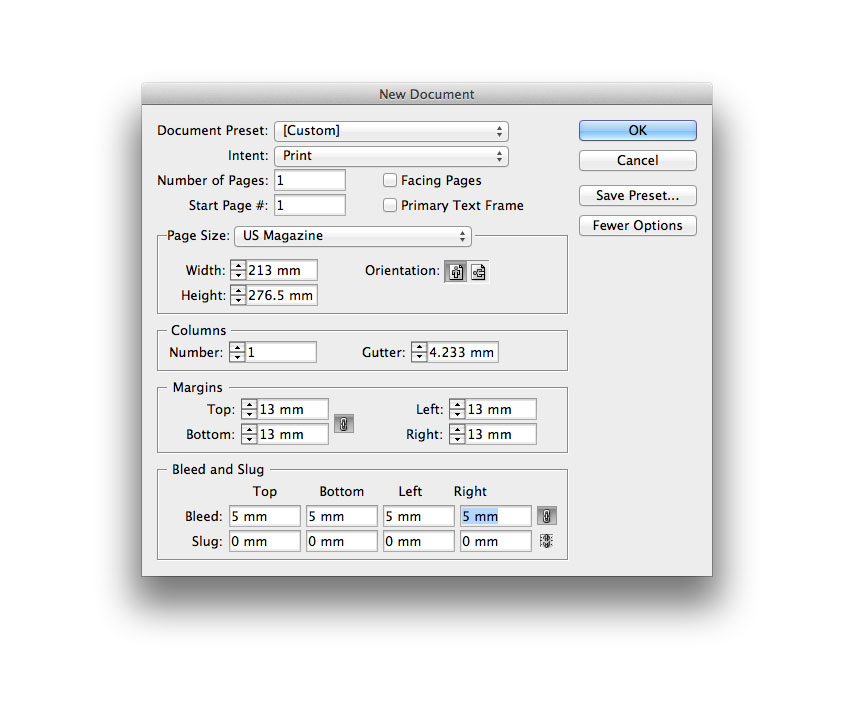Enable the Facing Pages checkbox
The width and height of the screenshot is (850, 710).
(x=390, y=181)
